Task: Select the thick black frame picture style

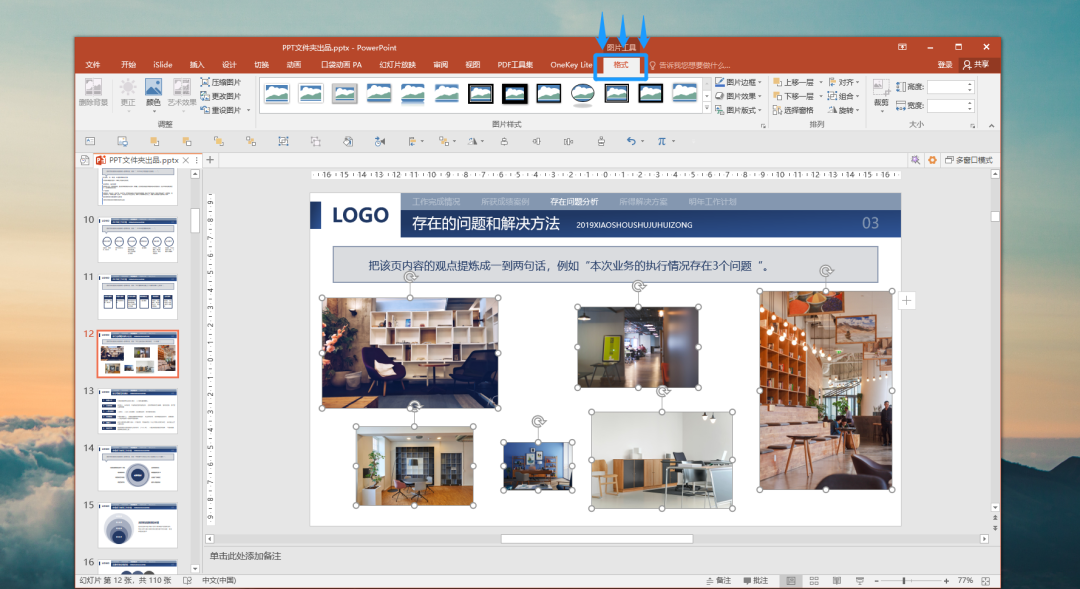Action: [515, 94]
